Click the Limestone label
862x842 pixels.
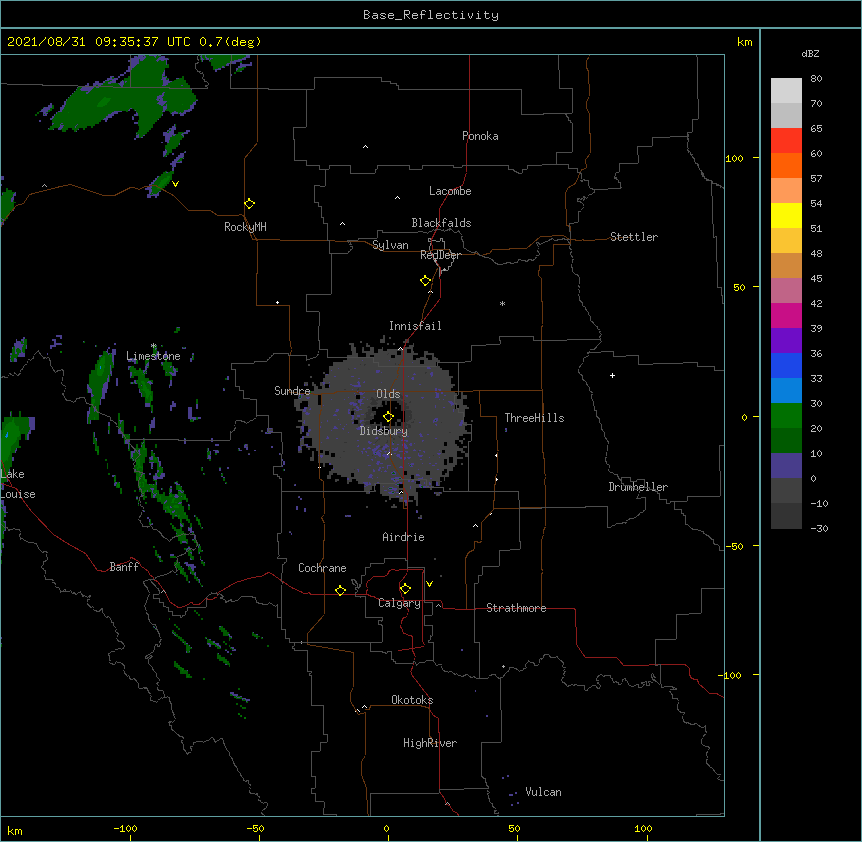point(153,356)
